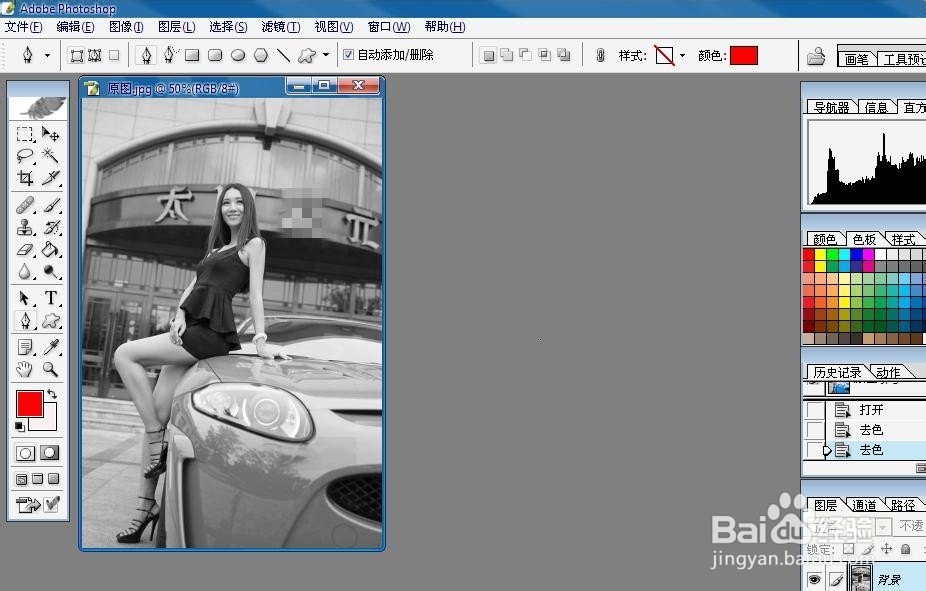Select the Slice tool
926x591 pixels.
click(x=51, y=178)
